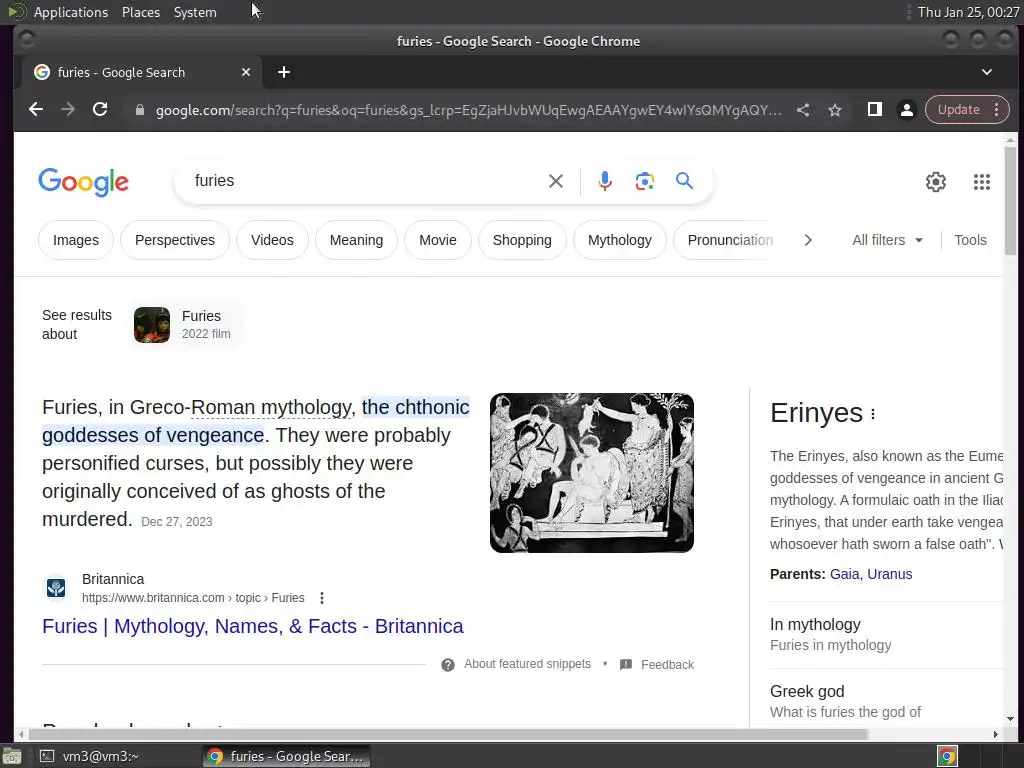
Task: Open the System menu
Action: [195, 12]
